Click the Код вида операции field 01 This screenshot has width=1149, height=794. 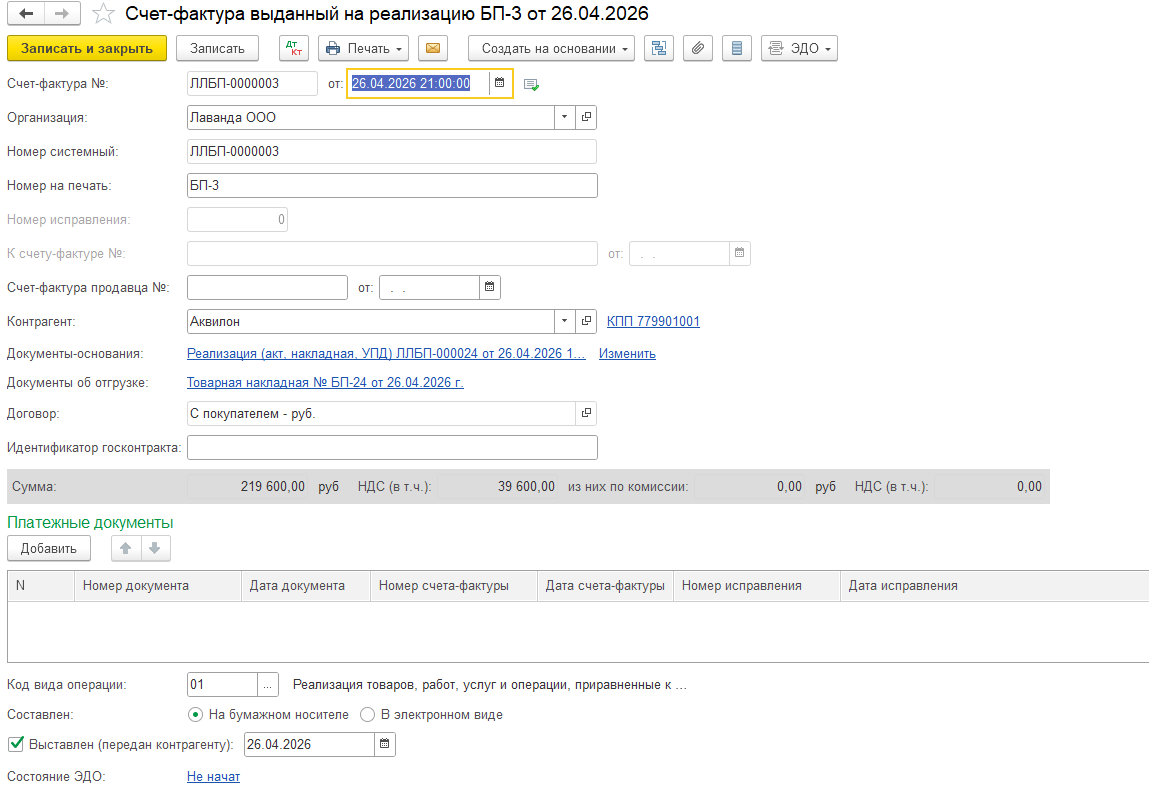(x=222, y=685)
